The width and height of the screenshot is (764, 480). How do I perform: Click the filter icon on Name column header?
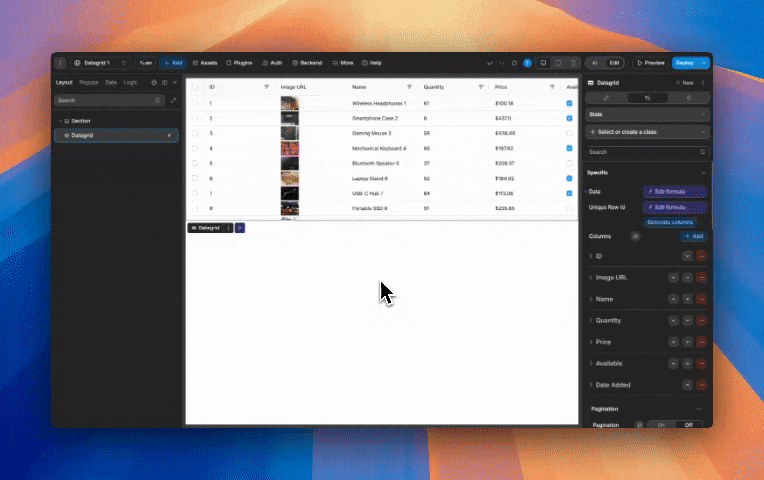click(x=409, y=87)
